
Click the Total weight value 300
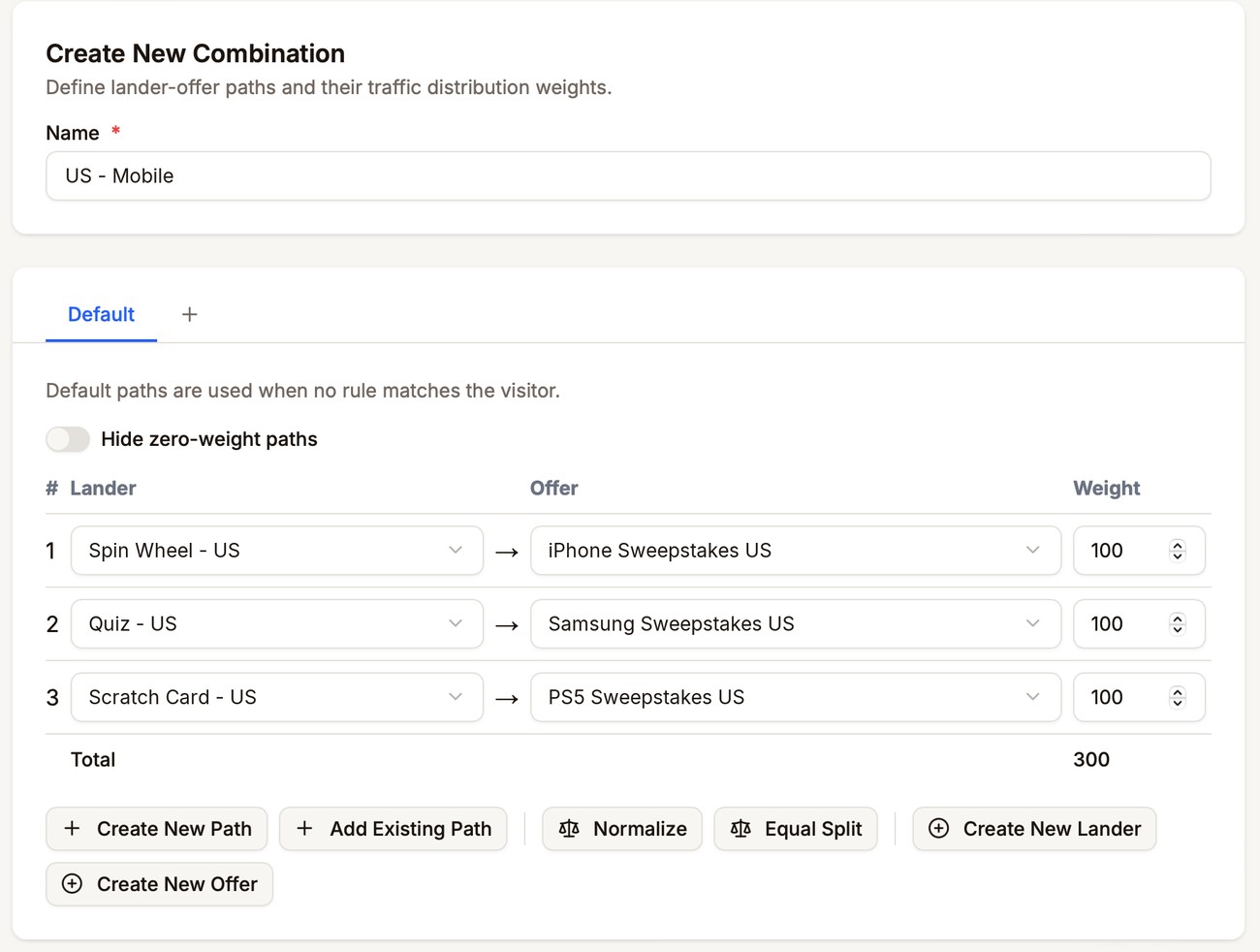(1091, 760)
